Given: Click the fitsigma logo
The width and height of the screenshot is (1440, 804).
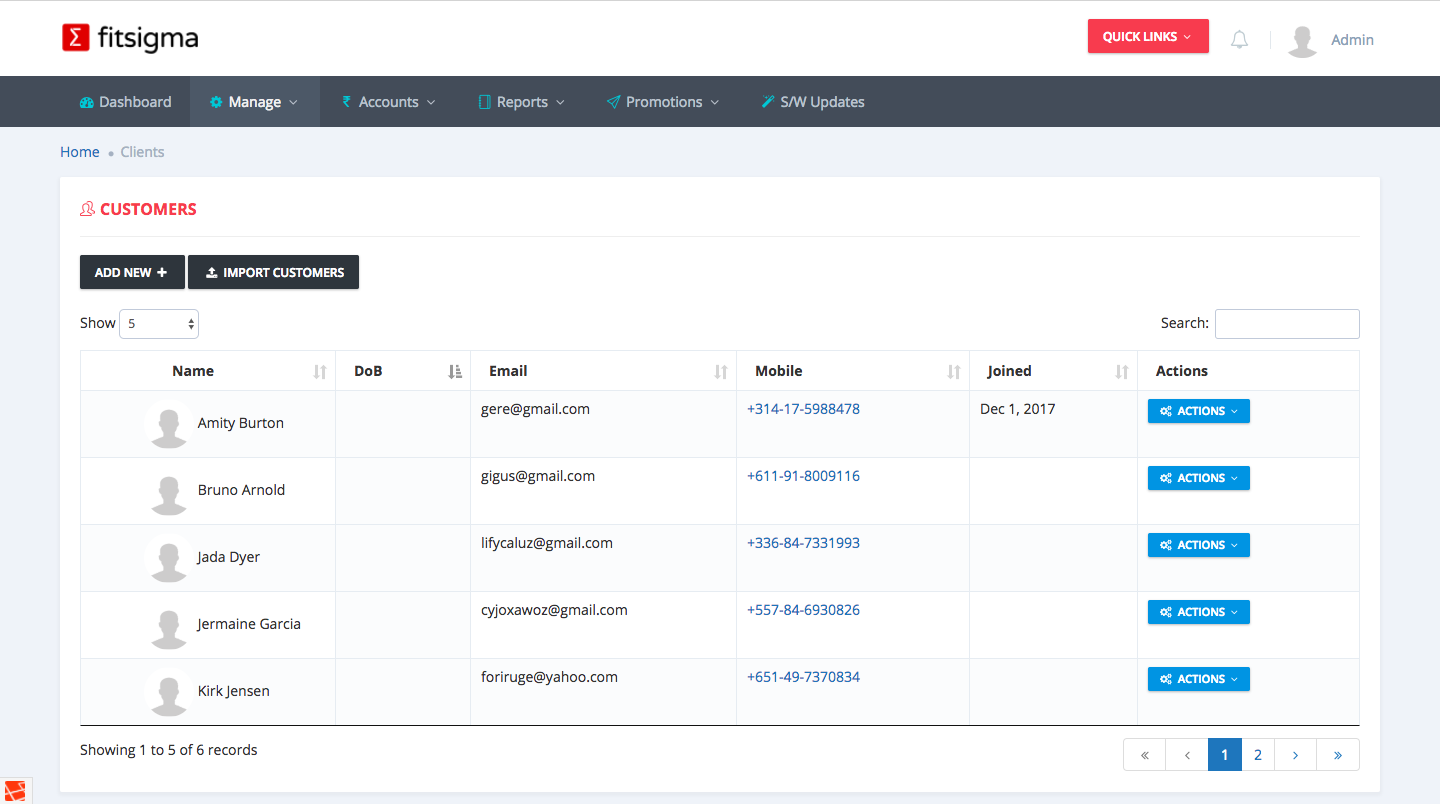Looking at the screenshot, I should (130, 38).
